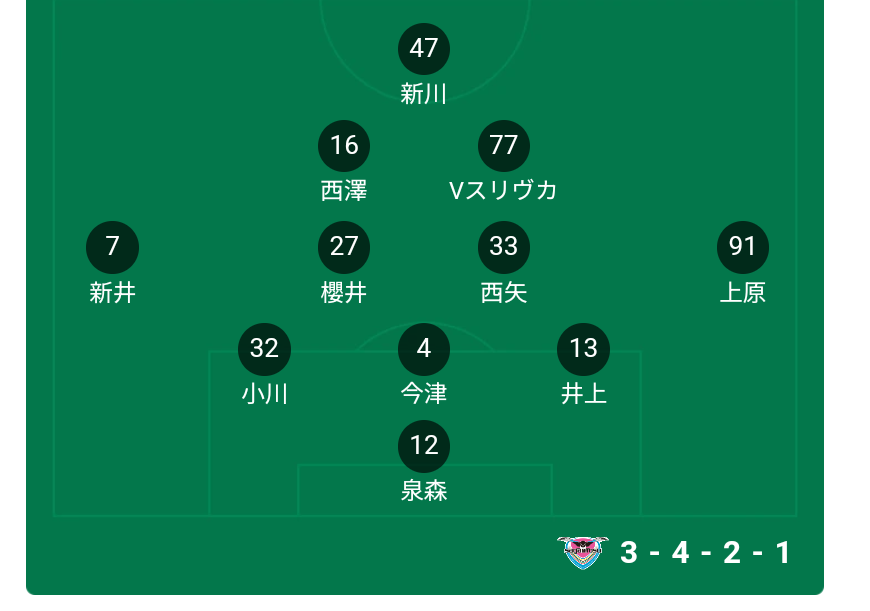Open goalkeeper badge number 12

[424, 446]
